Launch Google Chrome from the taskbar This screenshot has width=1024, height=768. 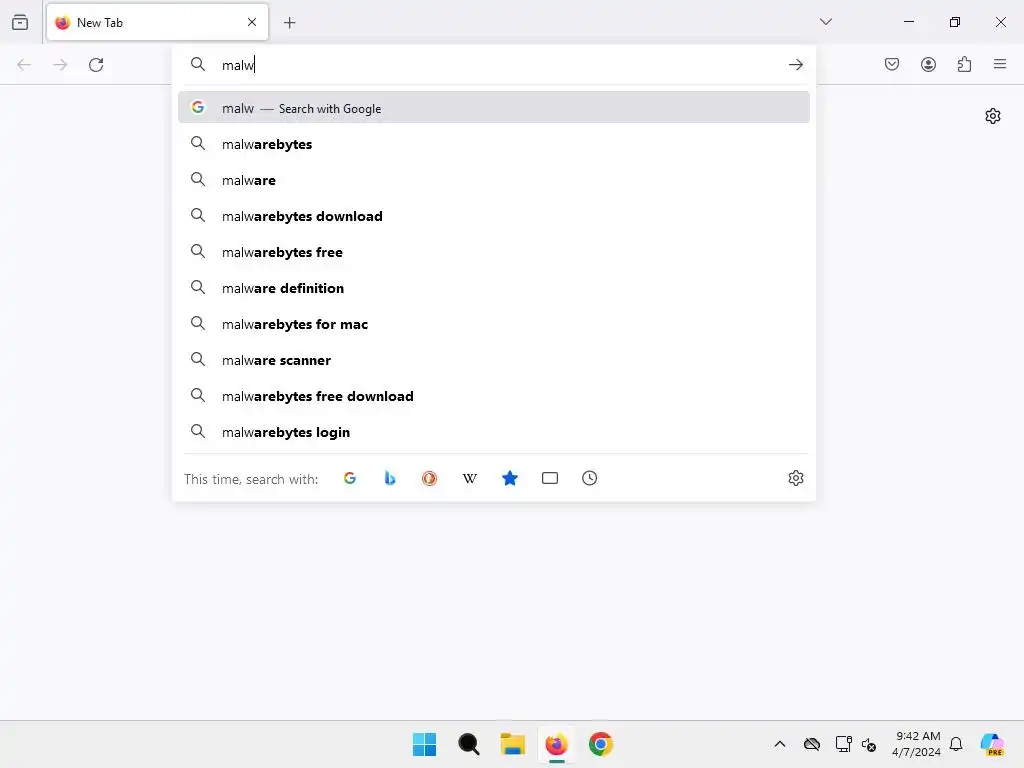(601, 744)
